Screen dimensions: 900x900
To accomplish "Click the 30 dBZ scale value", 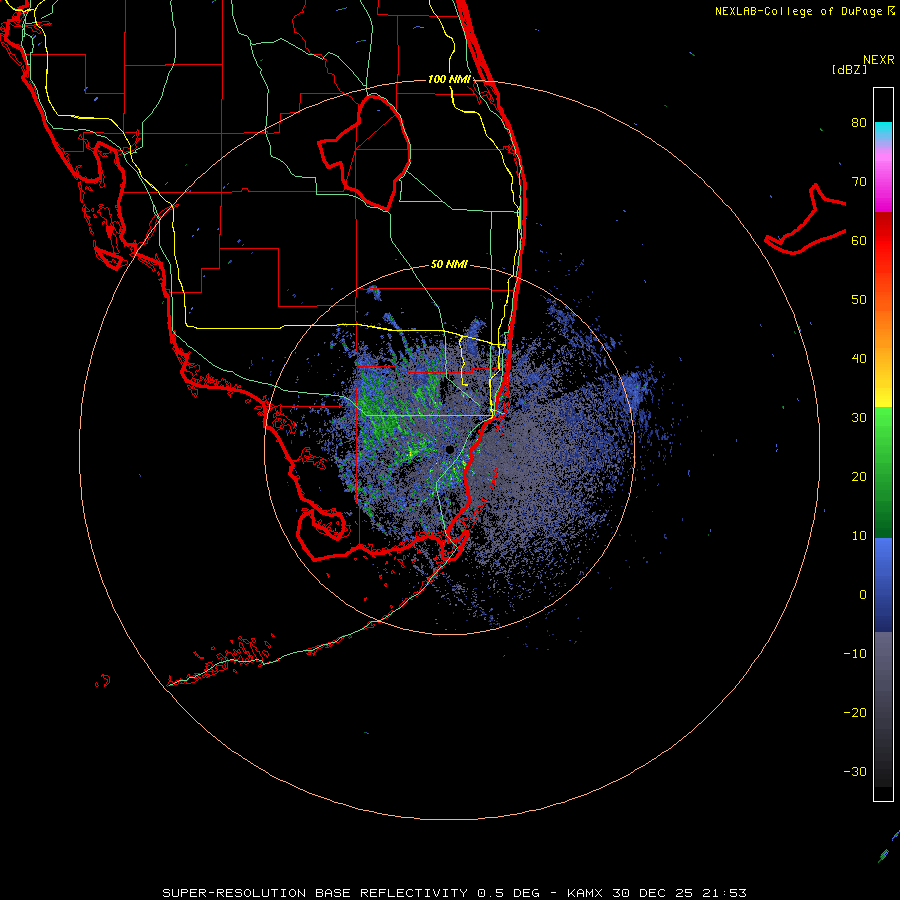I will coord(859,418).
